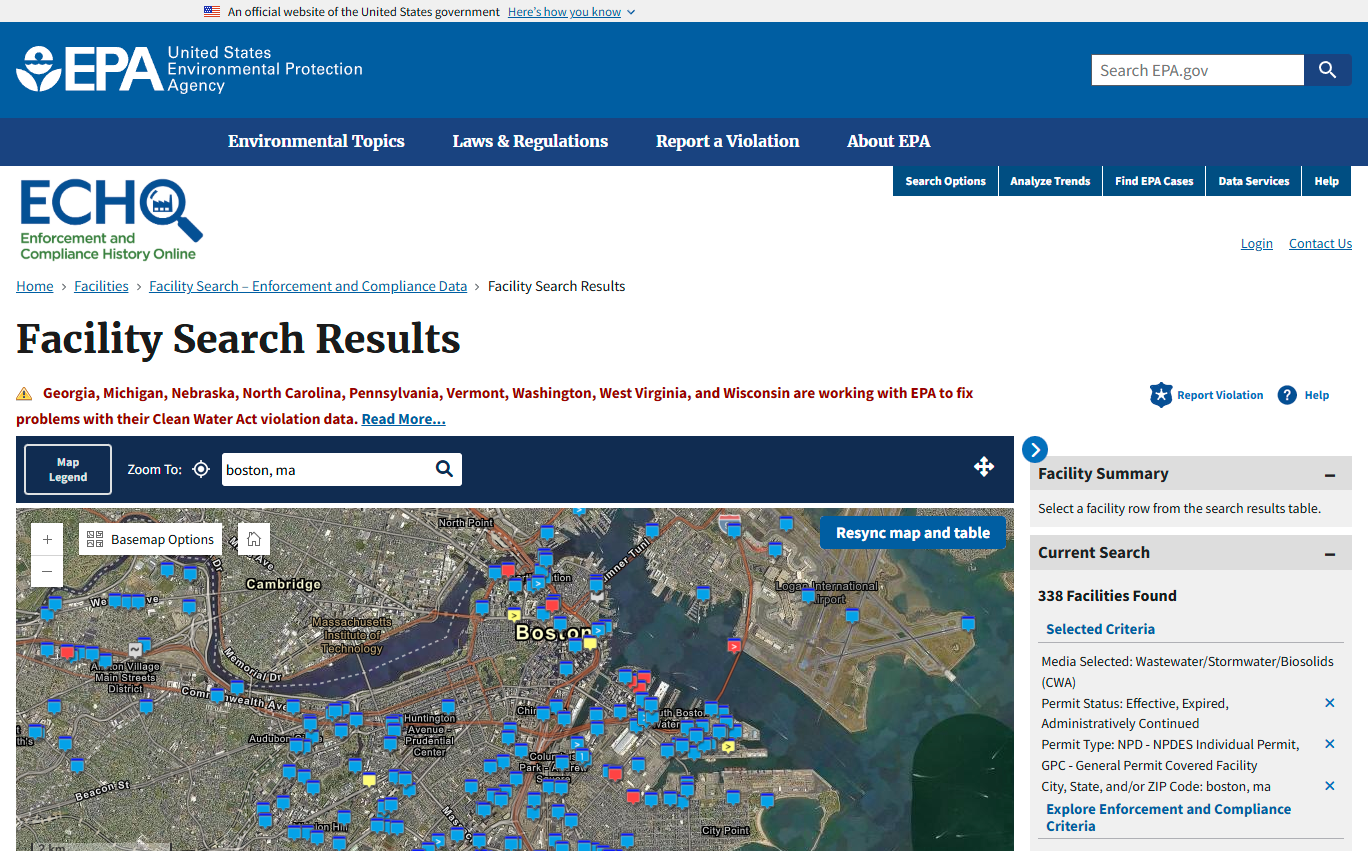
Task: Click Read More... in the warning notice
Action: 404,419
